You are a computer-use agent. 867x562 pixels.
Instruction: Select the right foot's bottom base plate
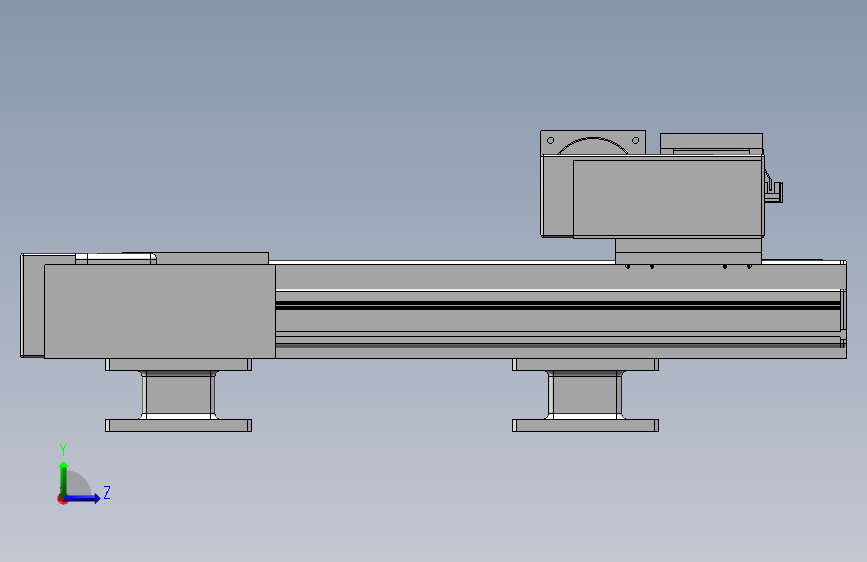586,425
